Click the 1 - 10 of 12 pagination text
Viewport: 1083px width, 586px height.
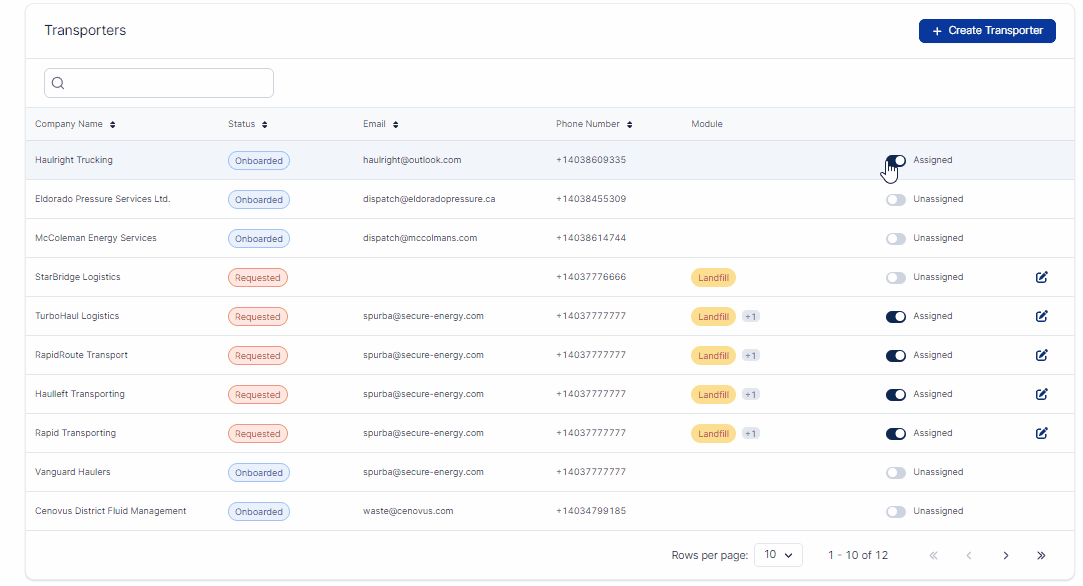[858, 555]
